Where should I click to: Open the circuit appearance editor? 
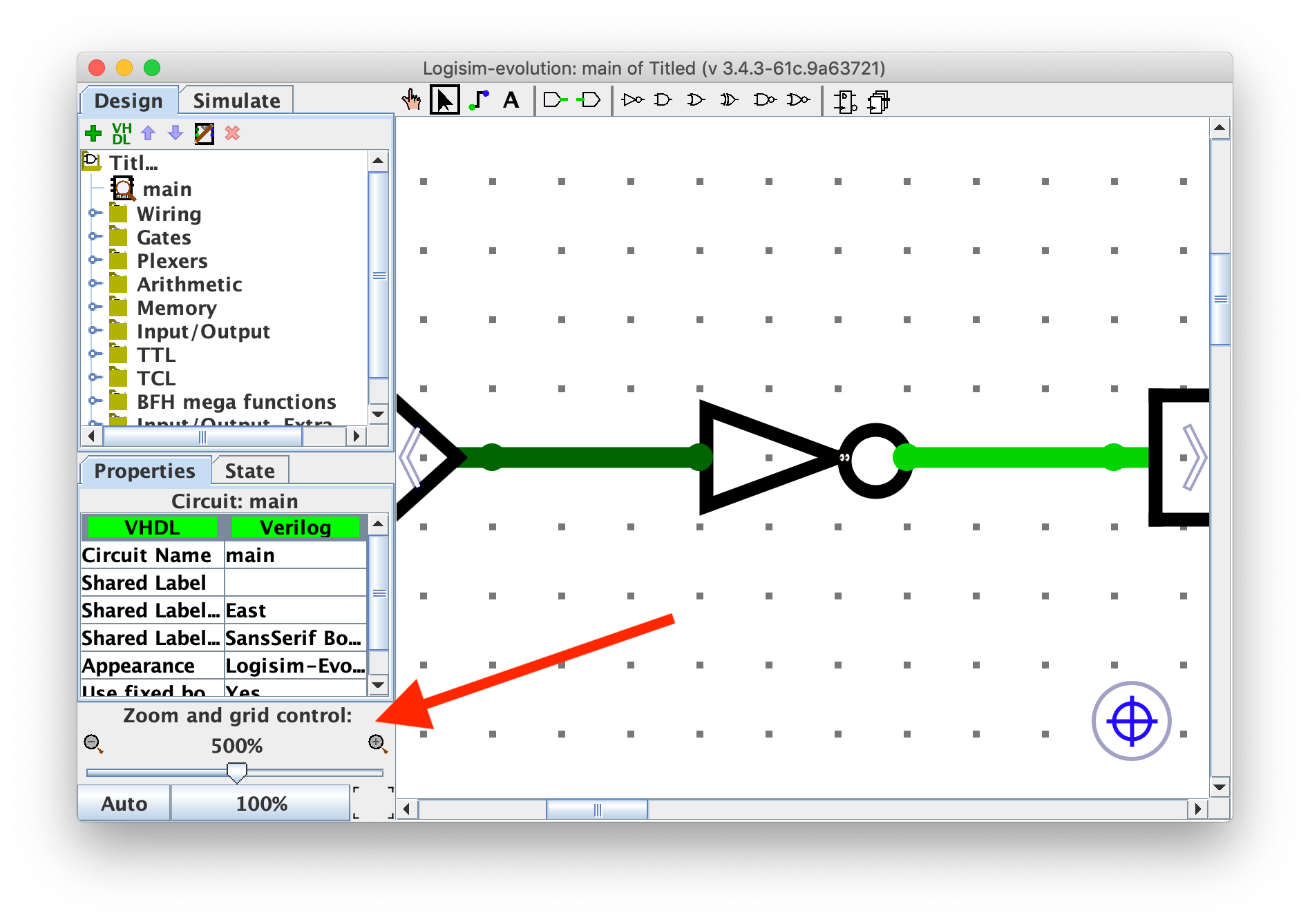pyautogui.click(x=205, y=133)
